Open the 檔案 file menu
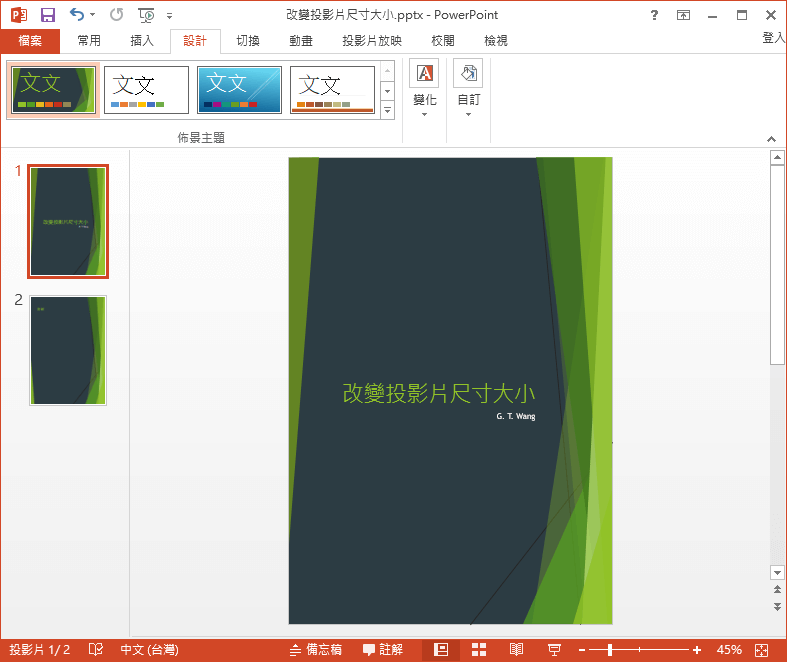This screenshot has height=662, width=787. [30, 41]
